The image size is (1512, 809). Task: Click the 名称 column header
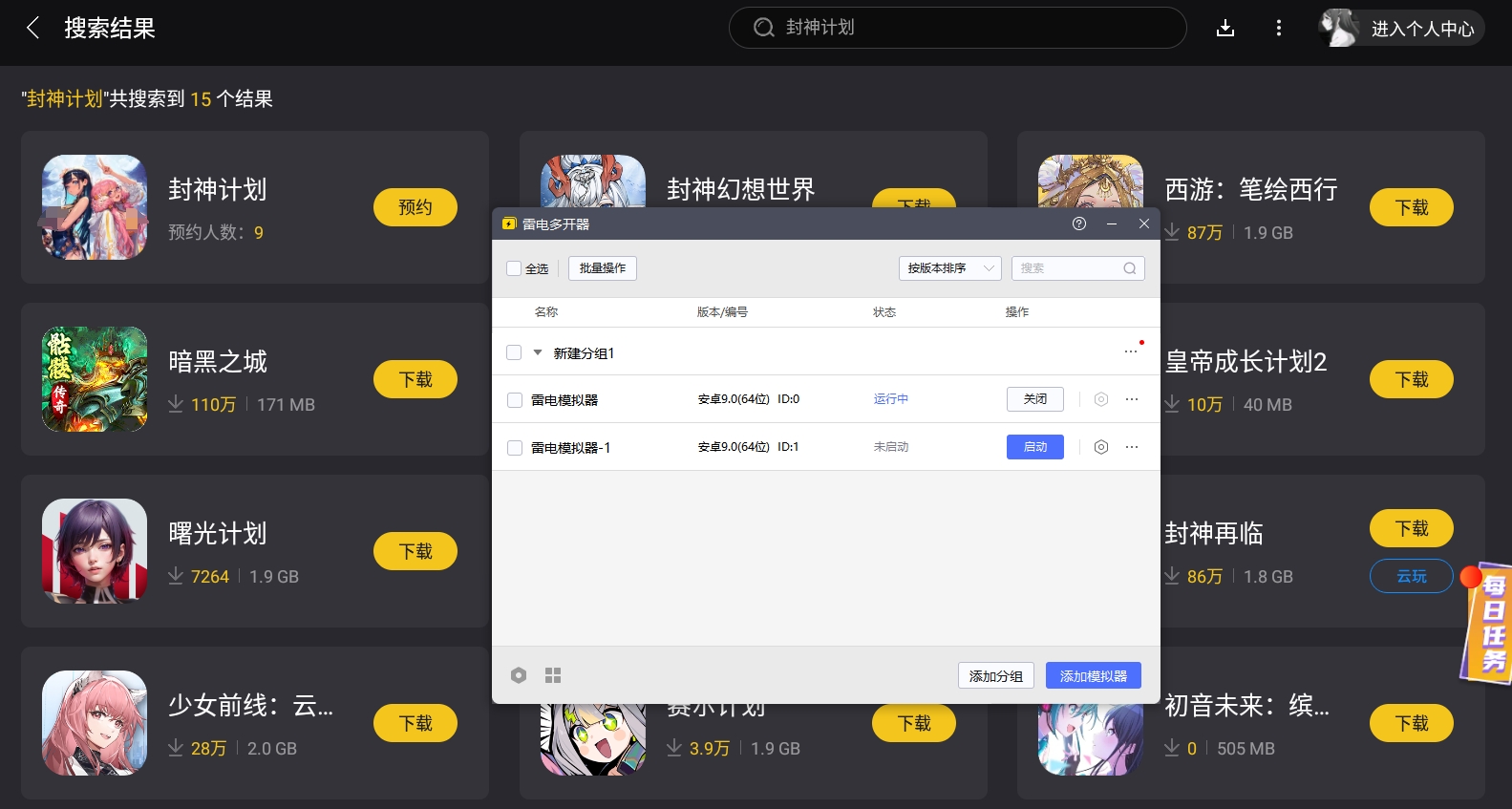coord(546,312)
